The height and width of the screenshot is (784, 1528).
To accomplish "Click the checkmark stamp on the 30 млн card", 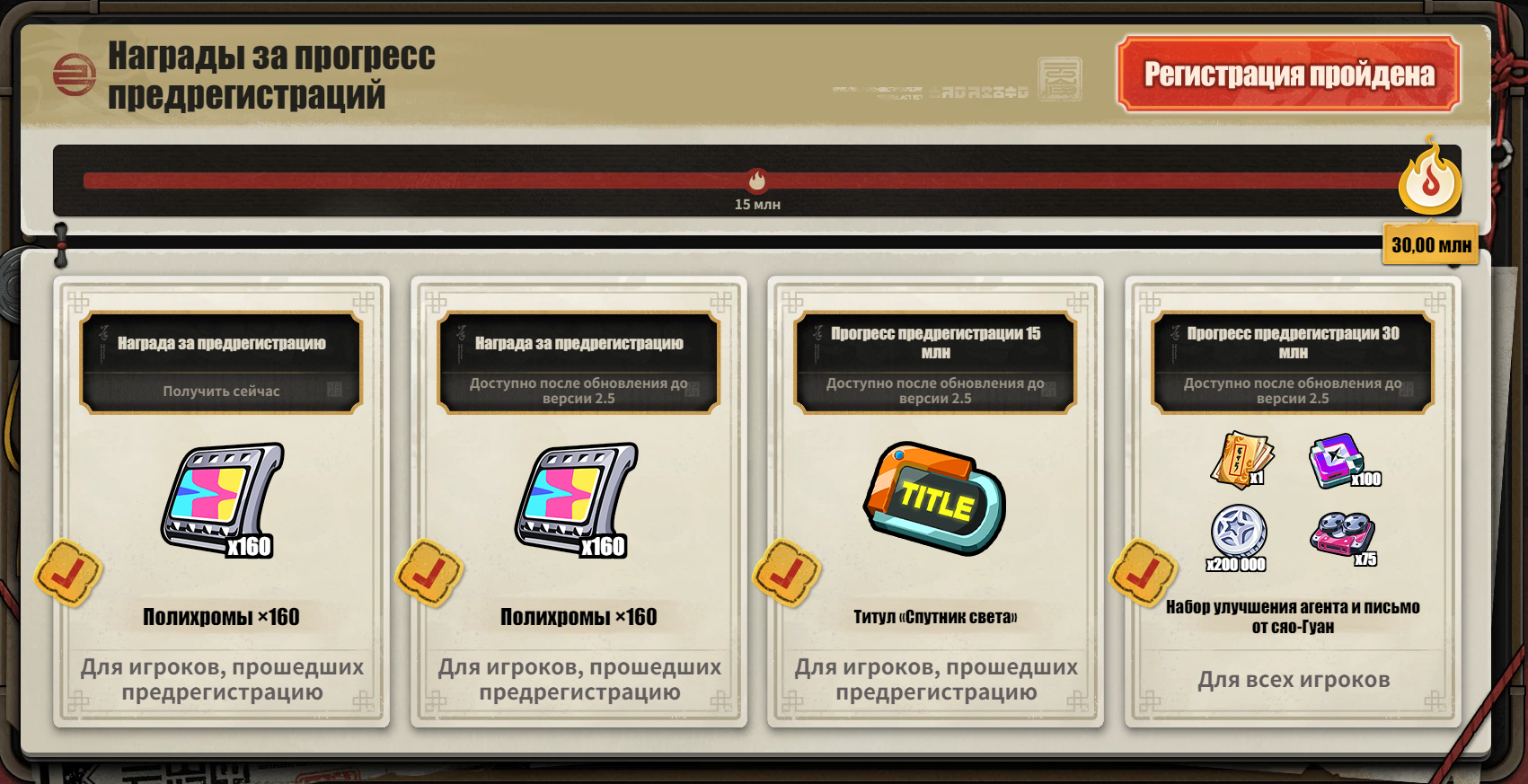I will coord(1144,573).
